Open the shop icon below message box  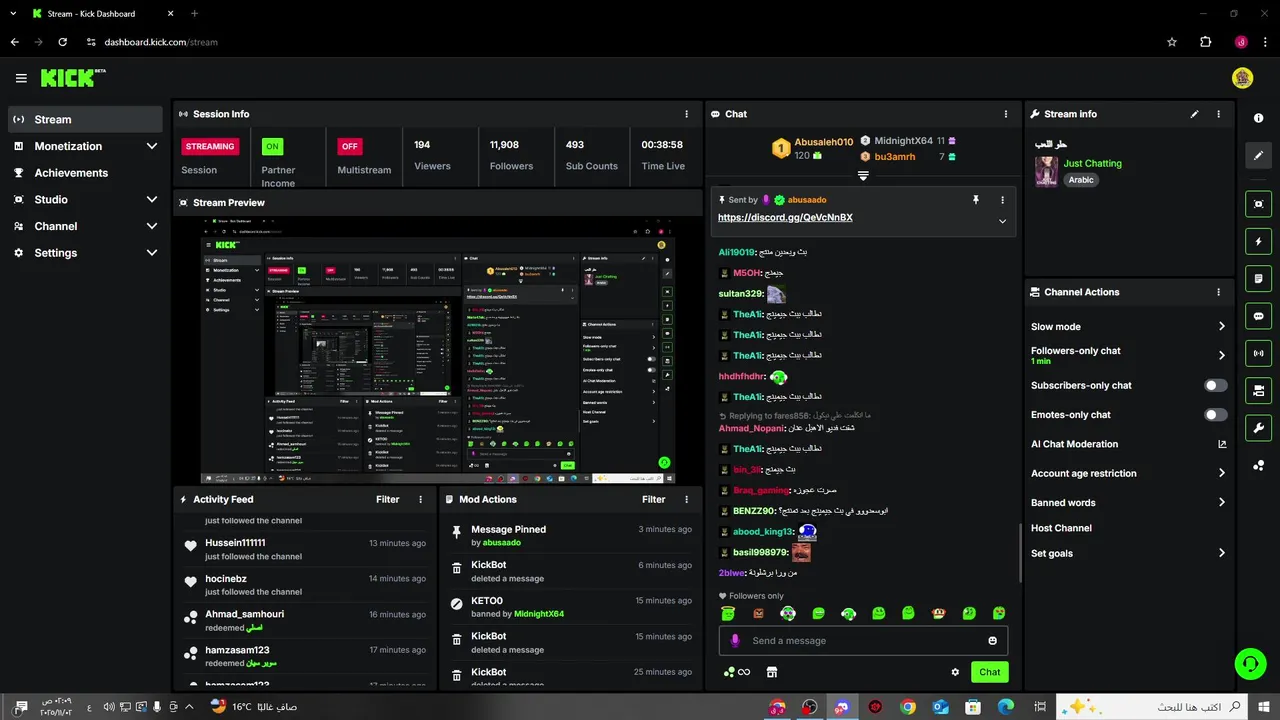[771, 672]
